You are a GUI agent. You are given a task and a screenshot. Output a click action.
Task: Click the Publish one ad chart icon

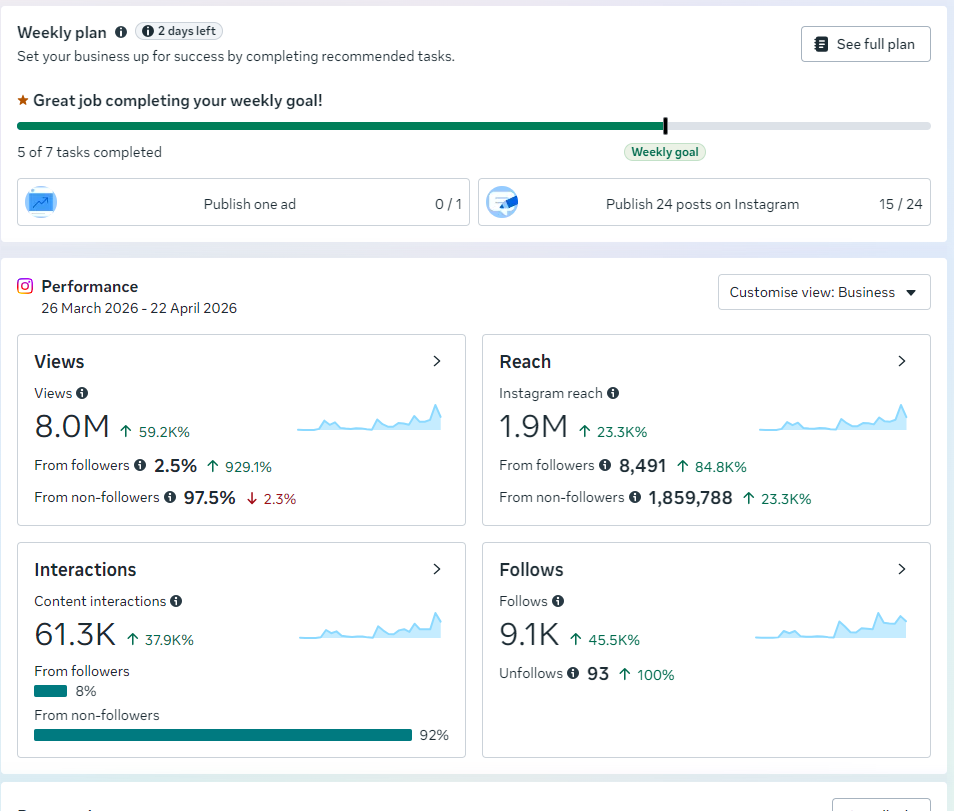pyautogui.click(x=41, y=203)
